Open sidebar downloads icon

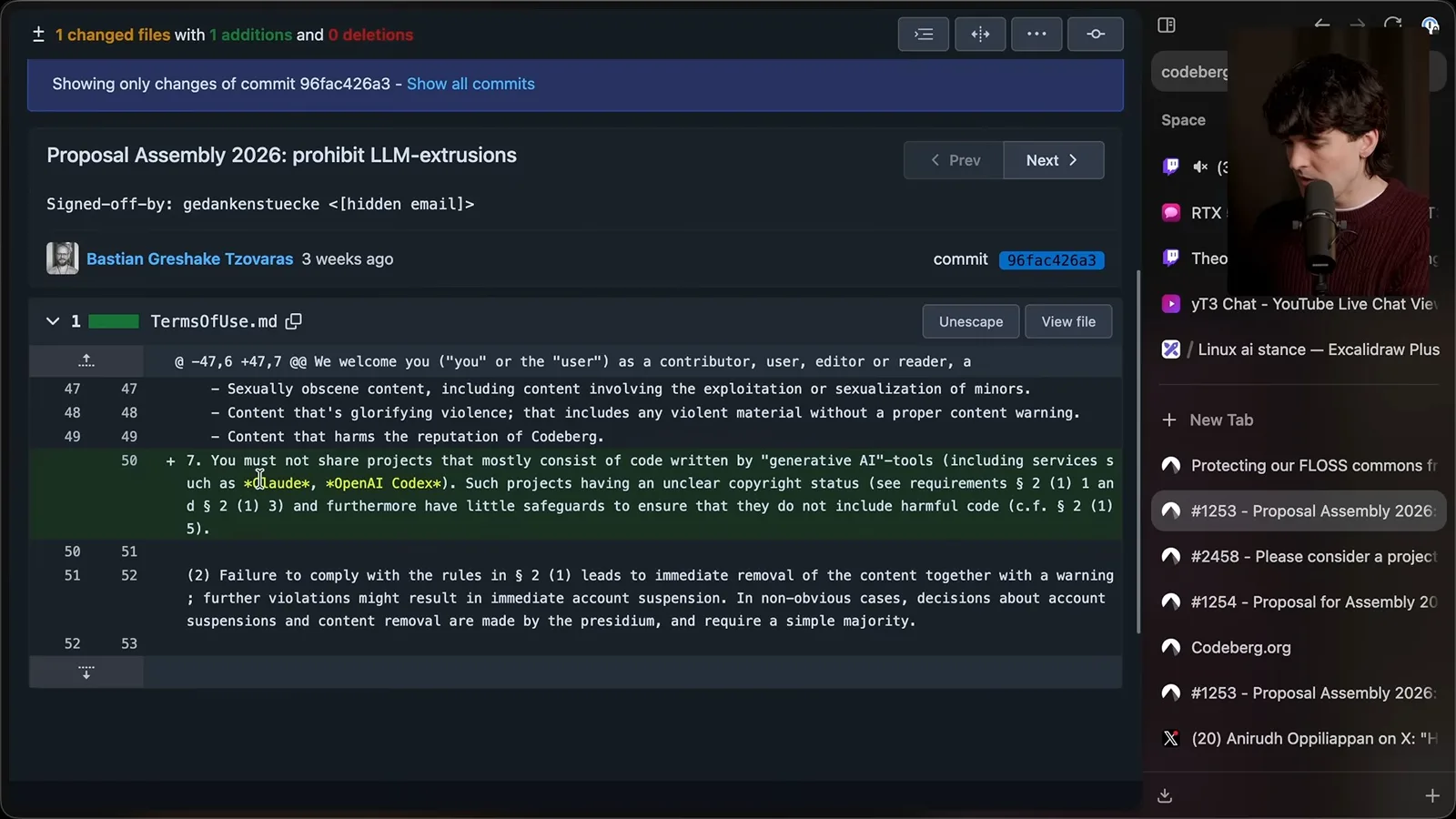coord(1165,796)
